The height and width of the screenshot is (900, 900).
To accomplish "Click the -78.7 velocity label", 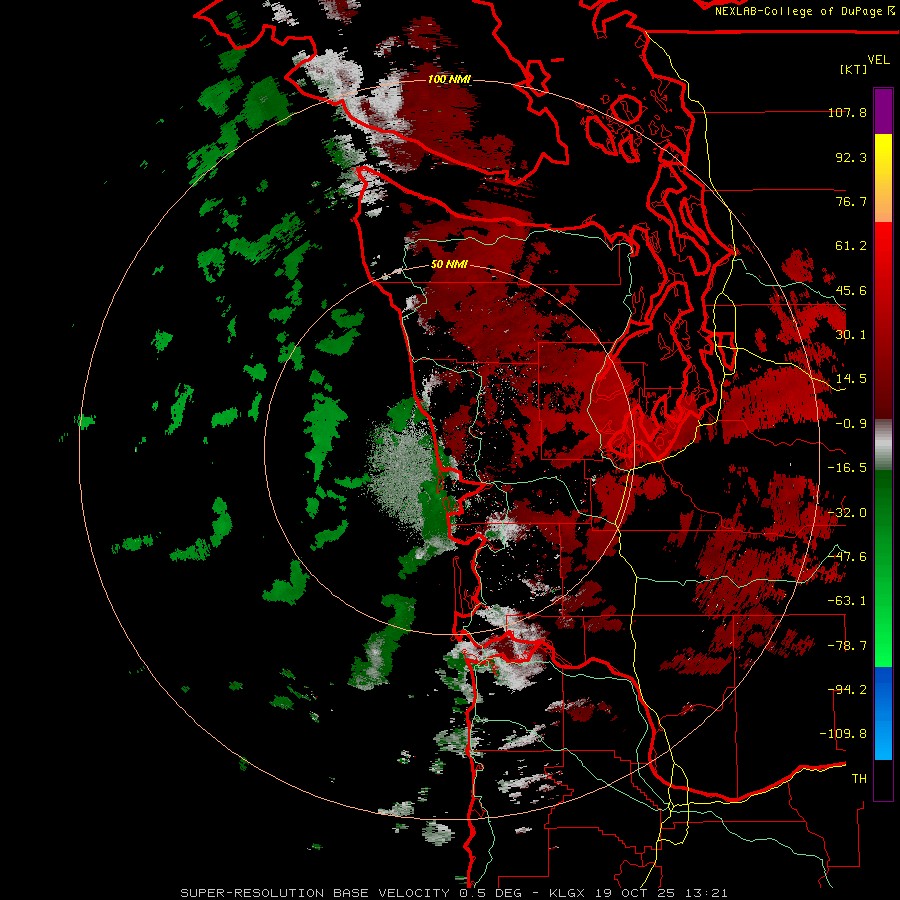I will (x=847, y=646).
